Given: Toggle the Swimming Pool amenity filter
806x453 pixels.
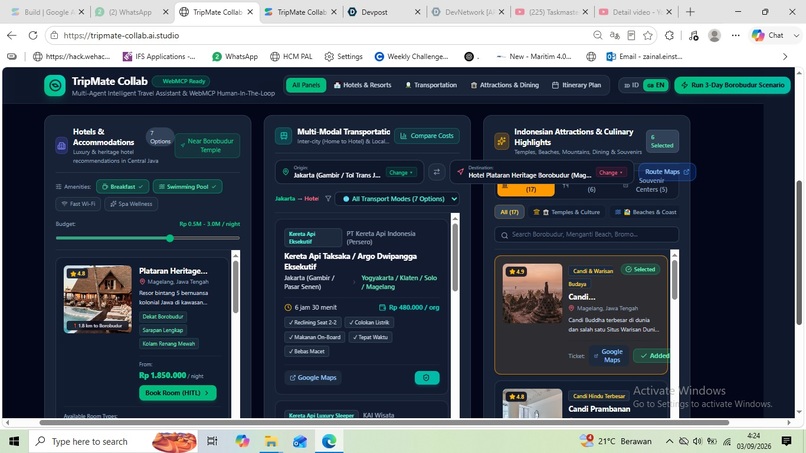Looking at the screenshot, I should [x=188, y=187].
